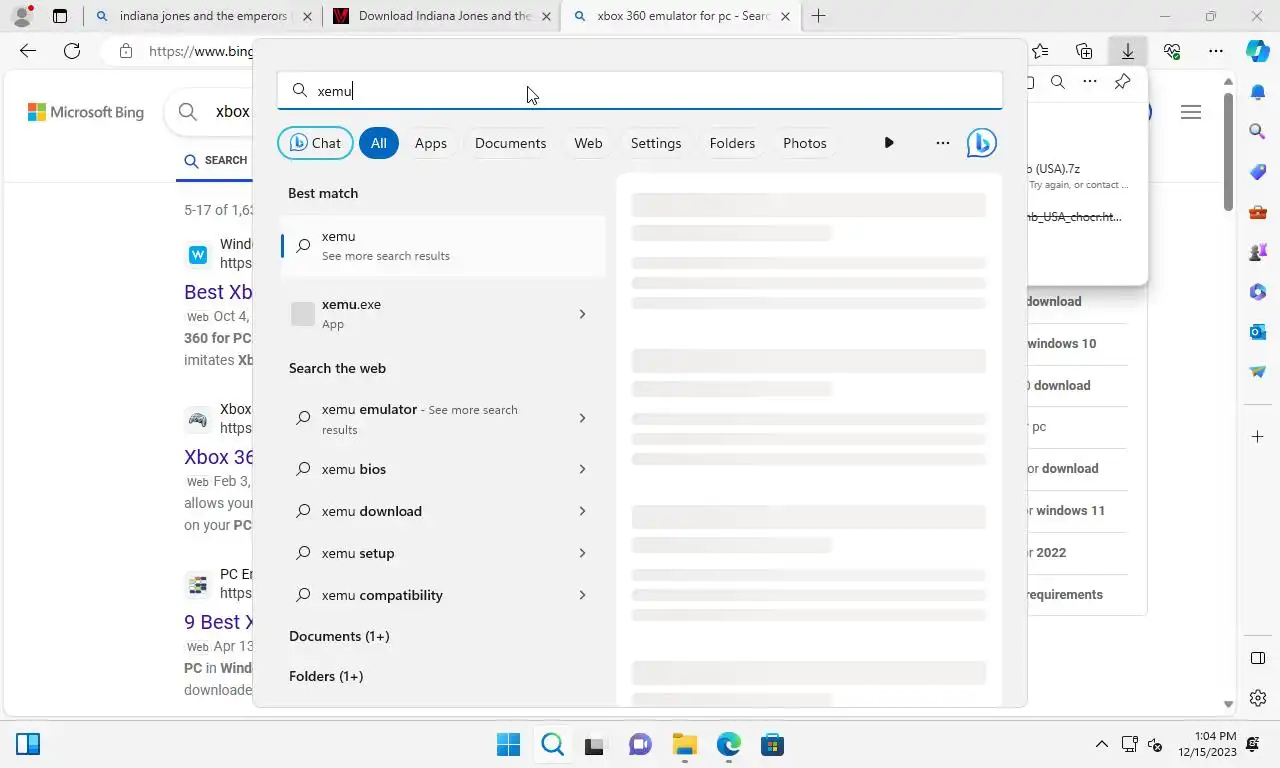Open the sidebar Drop paper-plane icon
Screen dimensions: 1280x768
(1258, 371)
